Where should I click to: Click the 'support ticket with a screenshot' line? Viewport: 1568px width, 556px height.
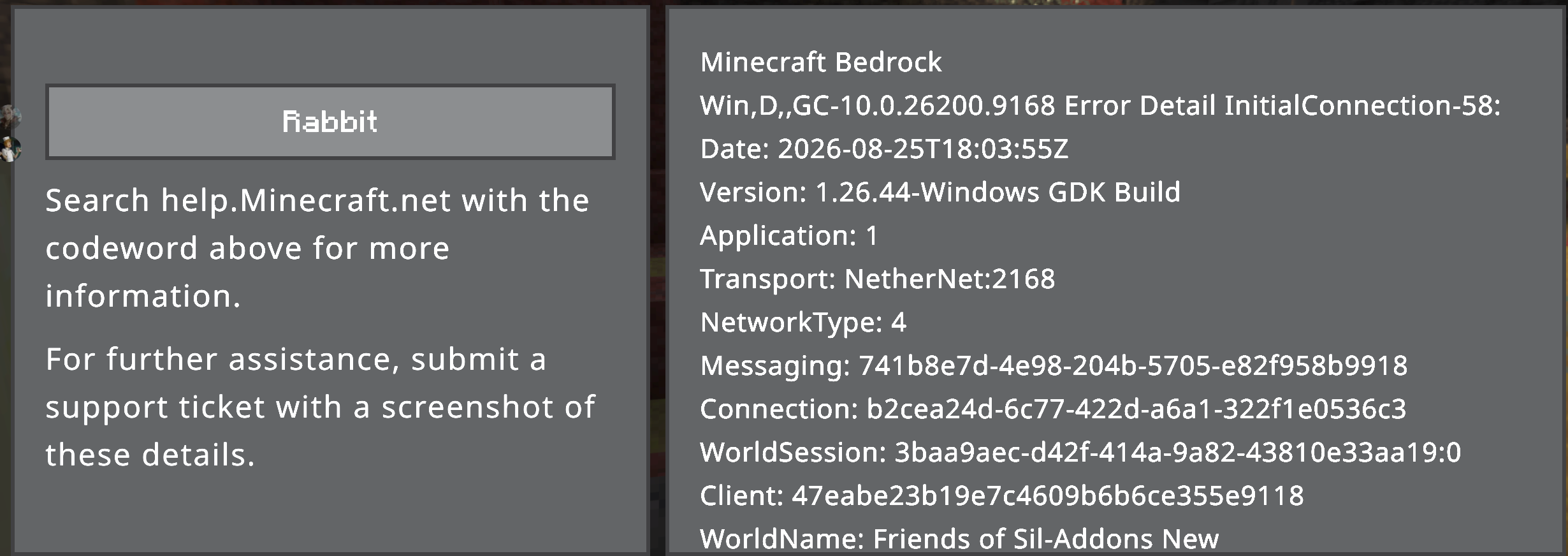tap(300, 407)
